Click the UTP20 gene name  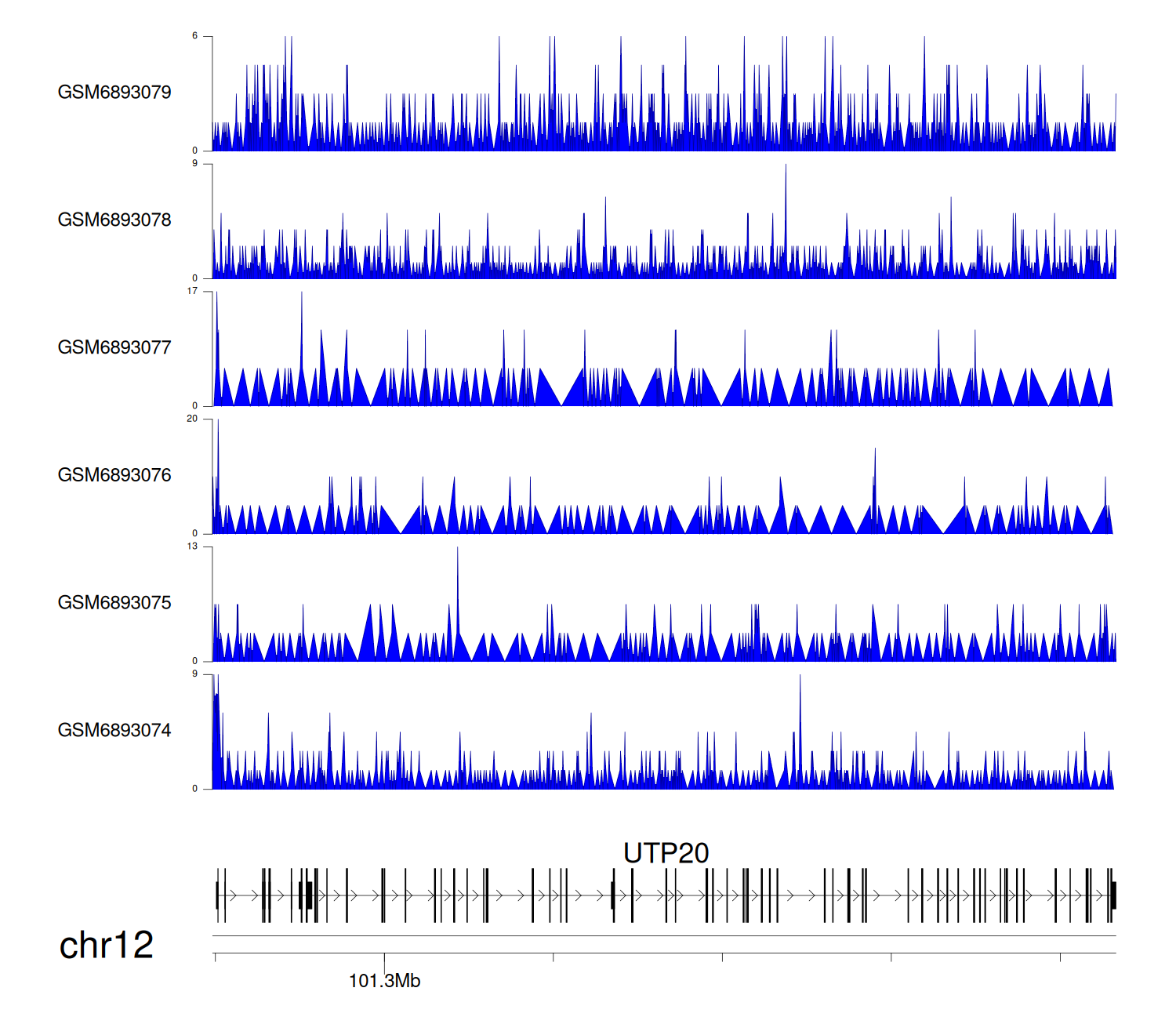(666, 853)
